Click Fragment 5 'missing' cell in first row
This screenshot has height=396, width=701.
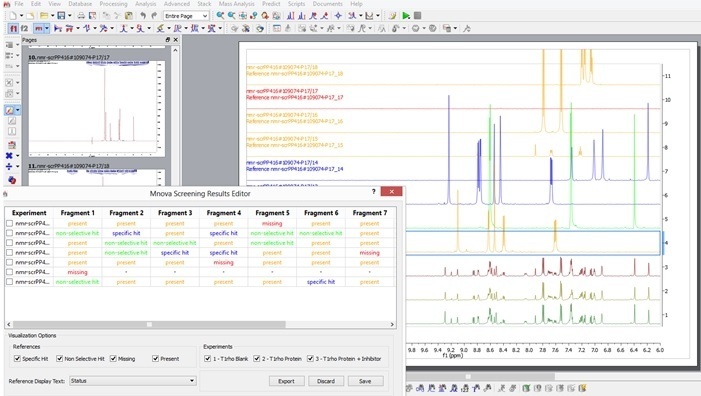point(272,223)
